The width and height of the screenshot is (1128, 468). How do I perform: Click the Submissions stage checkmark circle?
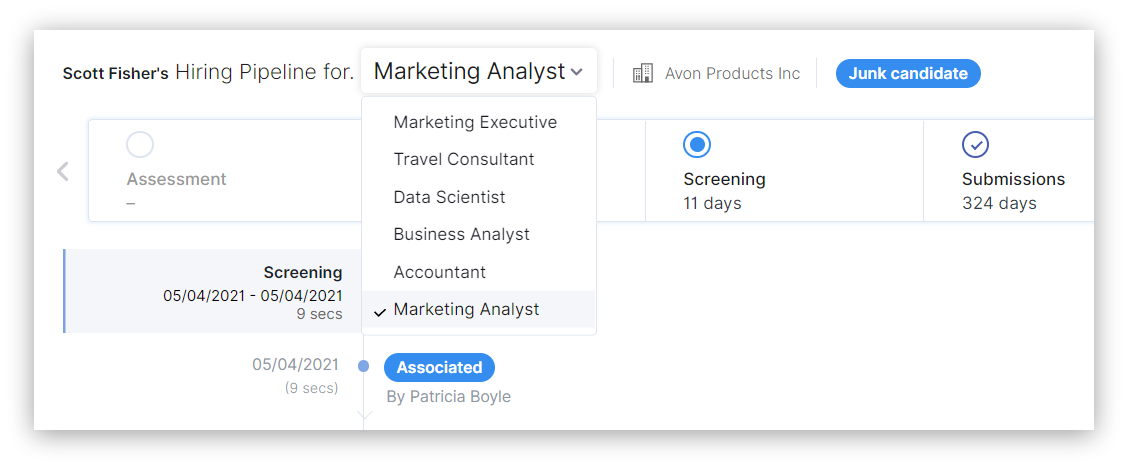tap(975, 145)
